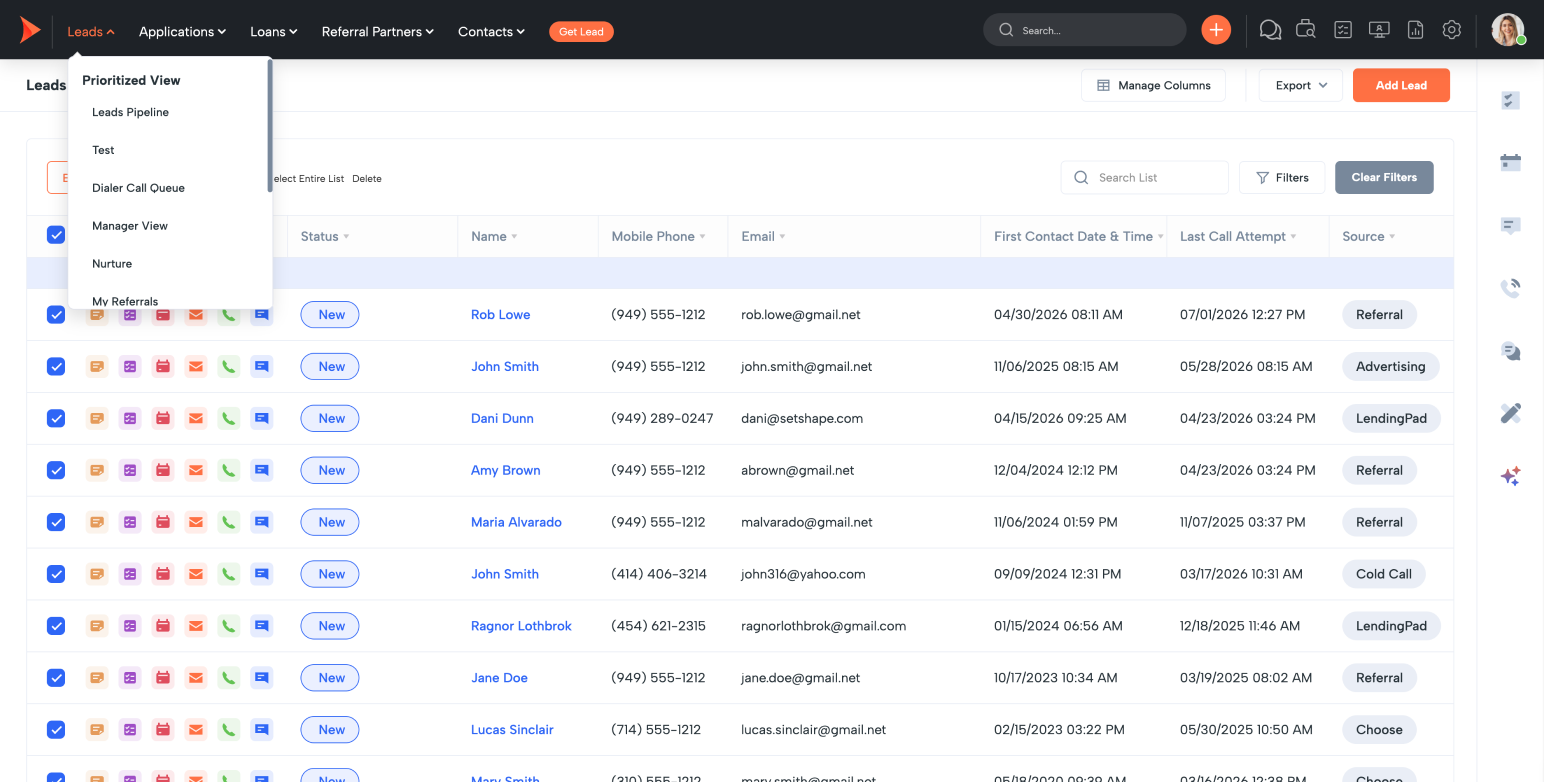Screen dimensions: 1544x782
Task: Uncheck the John Smith advertising row checkbox
Action: pos(56,367)
